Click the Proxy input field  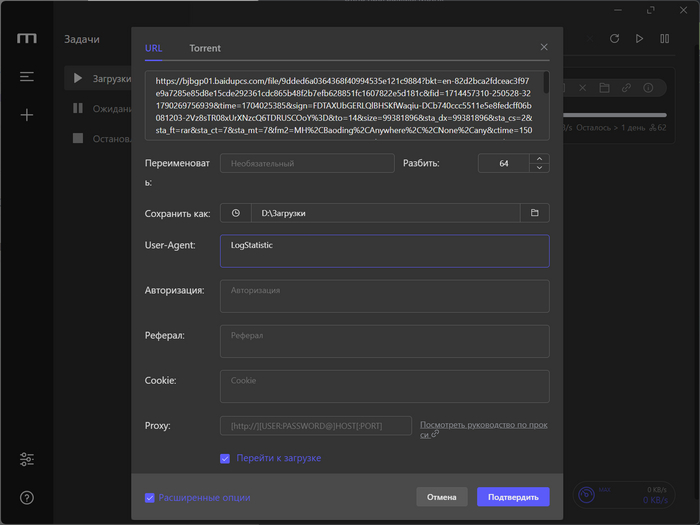click(316, 426)
